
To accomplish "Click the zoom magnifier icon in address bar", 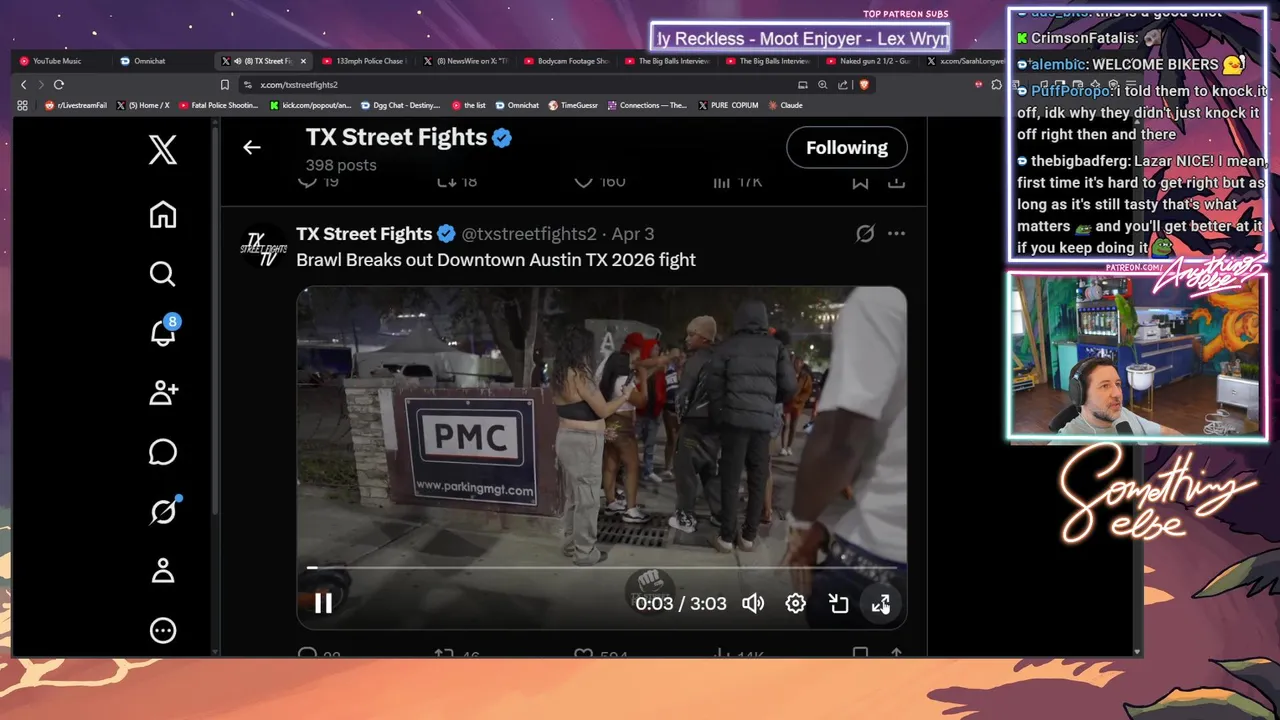I will point(823,85).
